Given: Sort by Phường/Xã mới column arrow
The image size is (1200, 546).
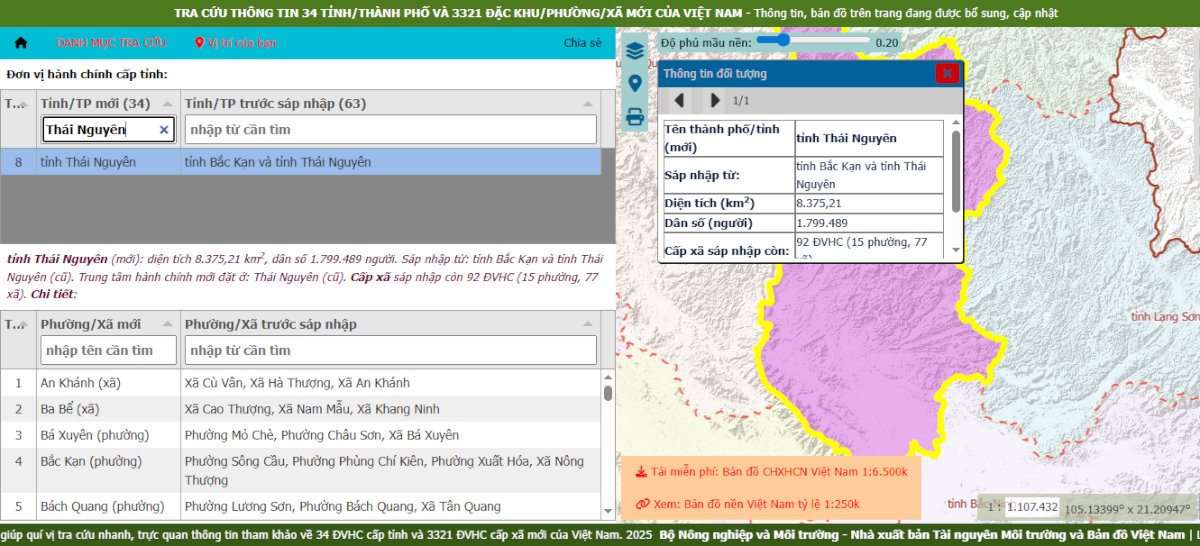Looking at the screenshot, I should pyautogui.click(x=169, y=325).
